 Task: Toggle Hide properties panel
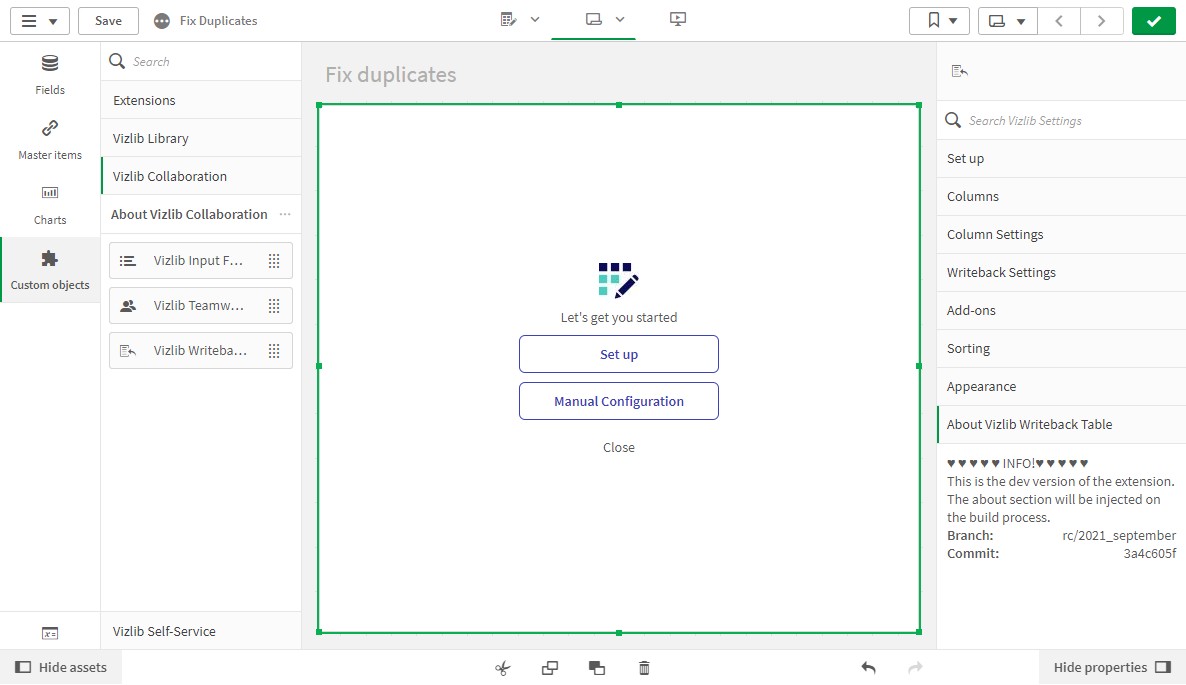[x=1112, y=667]
